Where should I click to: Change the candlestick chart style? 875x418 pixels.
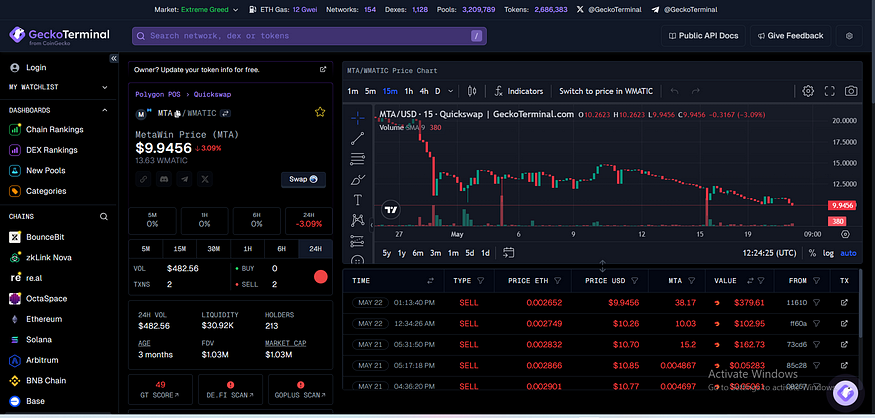[x=472, y=91]
